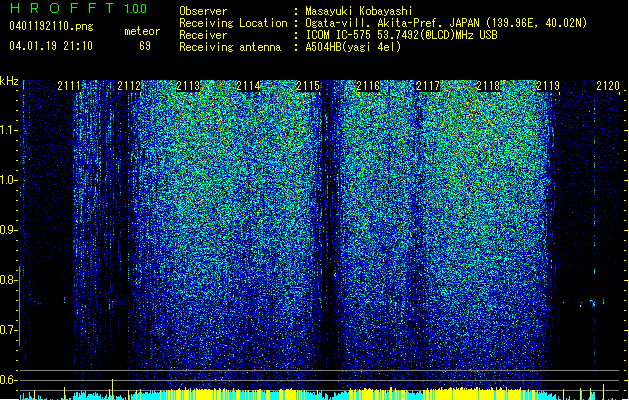The image size is (629, 400).
Task: Click the kHz axis unit label
Action: pyautogui.click(x=9, y=81)
